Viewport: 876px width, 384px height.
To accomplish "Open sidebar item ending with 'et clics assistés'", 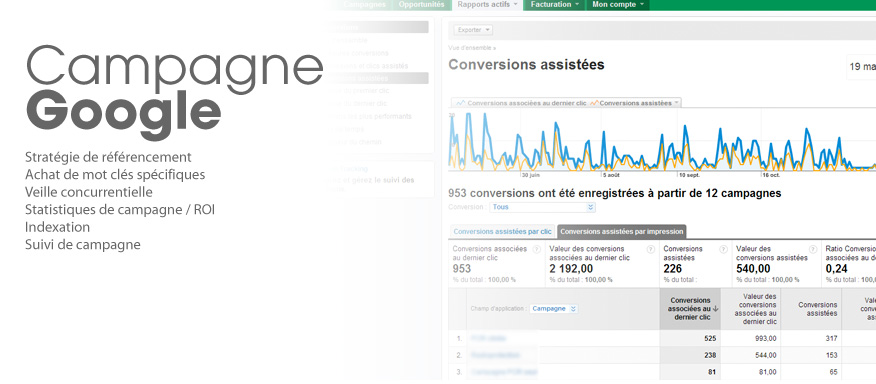I will 369,66.
